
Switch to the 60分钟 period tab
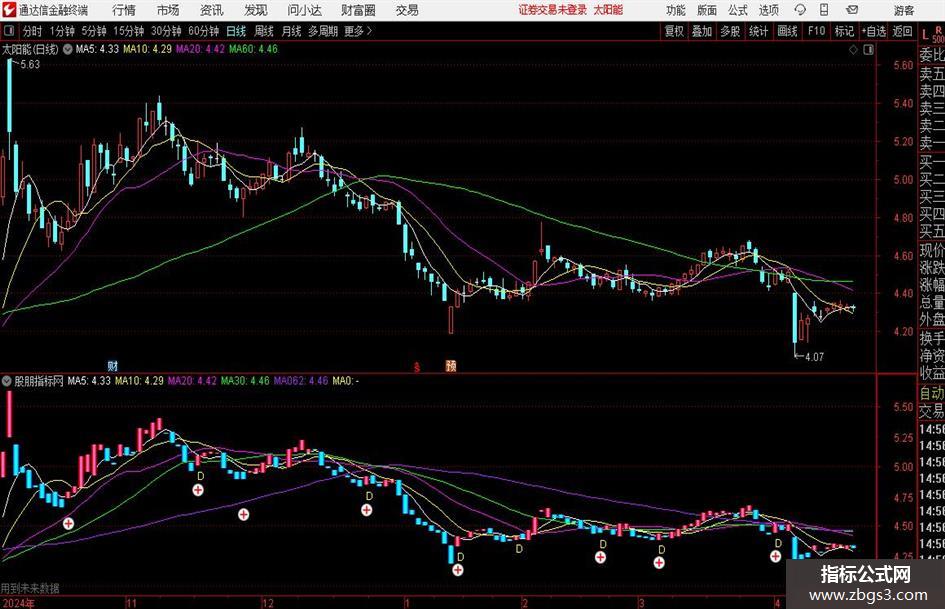[x=203, y=31]
